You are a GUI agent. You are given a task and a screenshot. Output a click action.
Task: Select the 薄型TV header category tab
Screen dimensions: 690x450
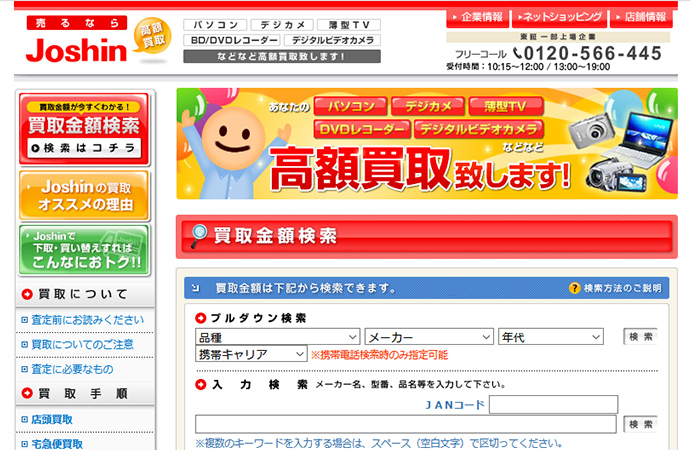[349, 25]
